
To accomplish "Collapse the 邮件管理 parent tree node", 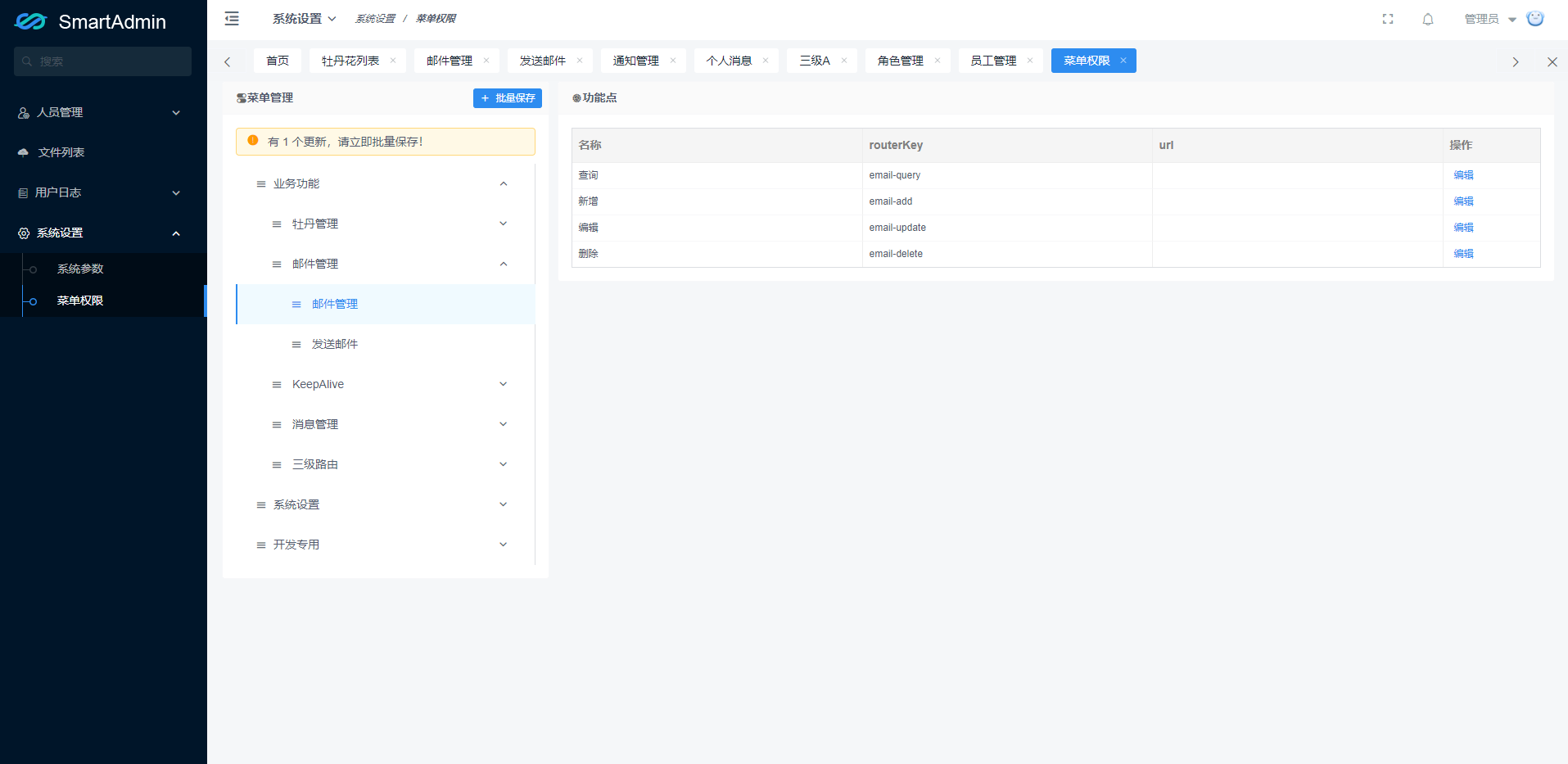I will pos(504,264).
